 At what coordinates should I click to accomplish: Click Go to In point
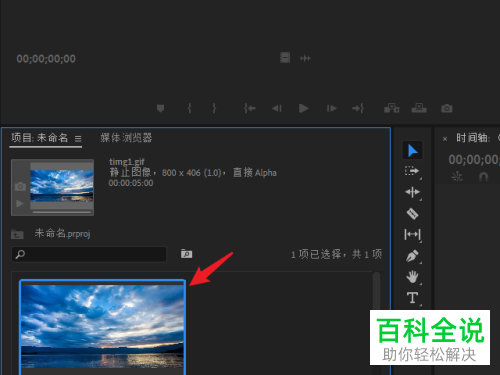click(250, 108)
